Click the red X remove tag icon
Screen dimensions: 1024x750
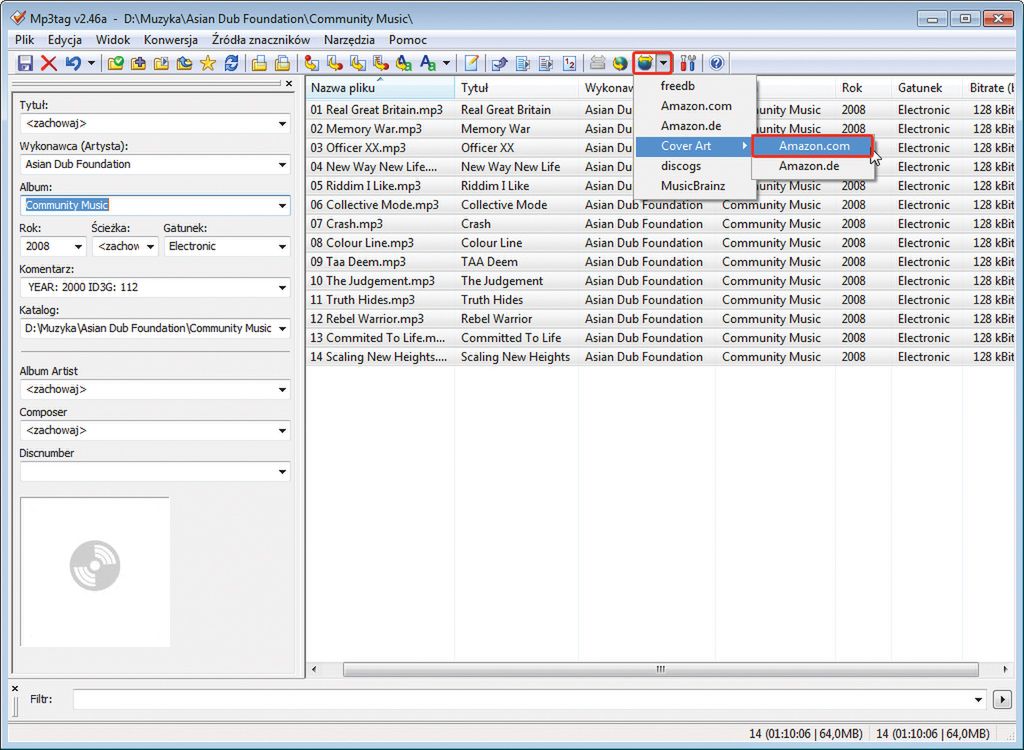pos(48,63)
